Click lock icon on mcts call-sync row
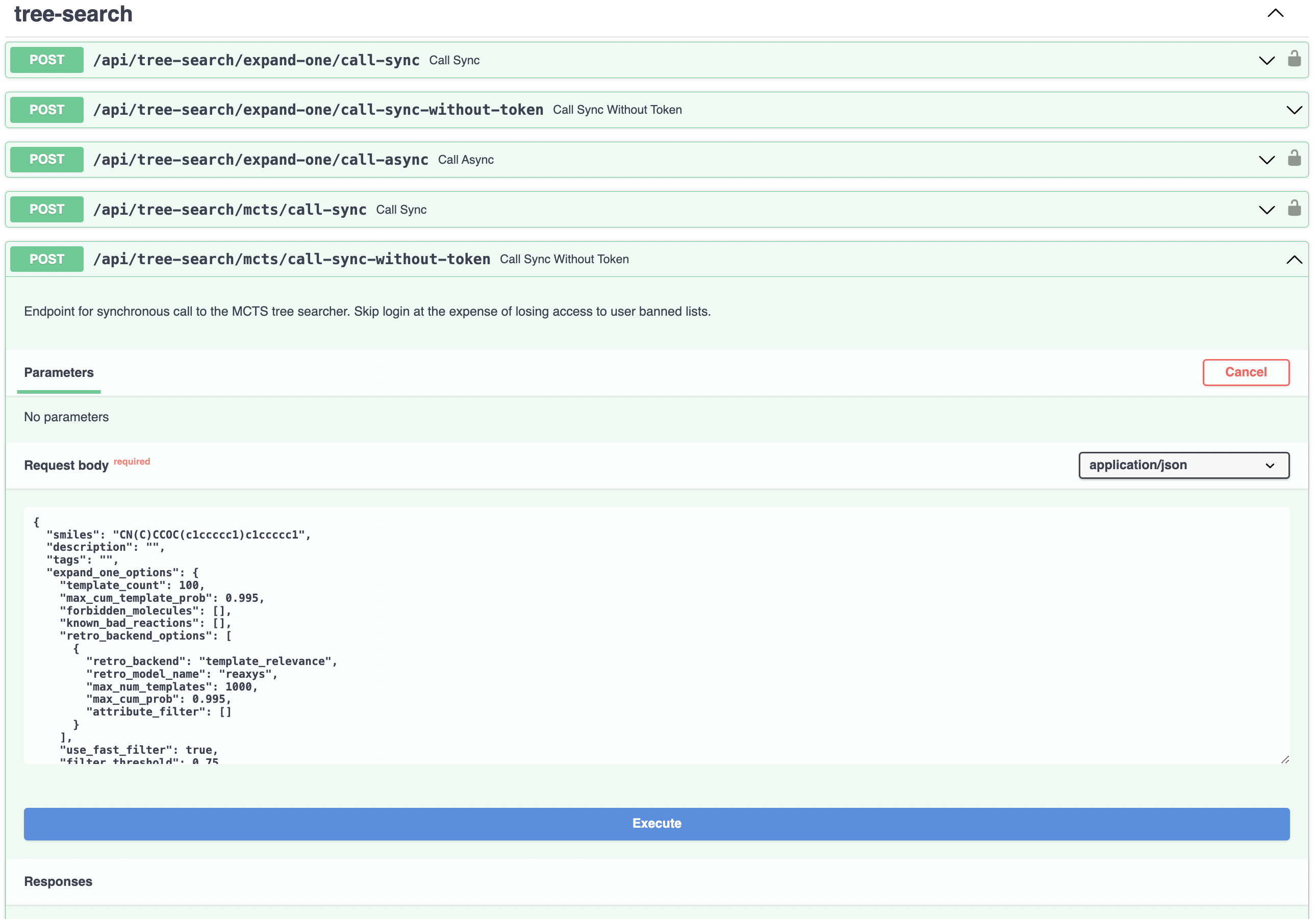The width and height of the screenshot is (1316, 919). [x=1294, y=209]
